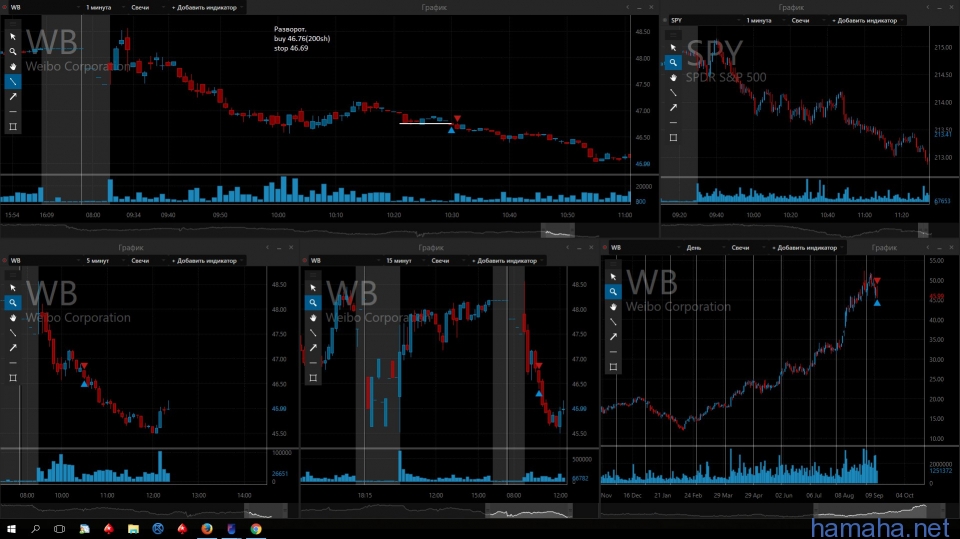Click the blue buy marker on WB daily chart

tap(877, 303)
